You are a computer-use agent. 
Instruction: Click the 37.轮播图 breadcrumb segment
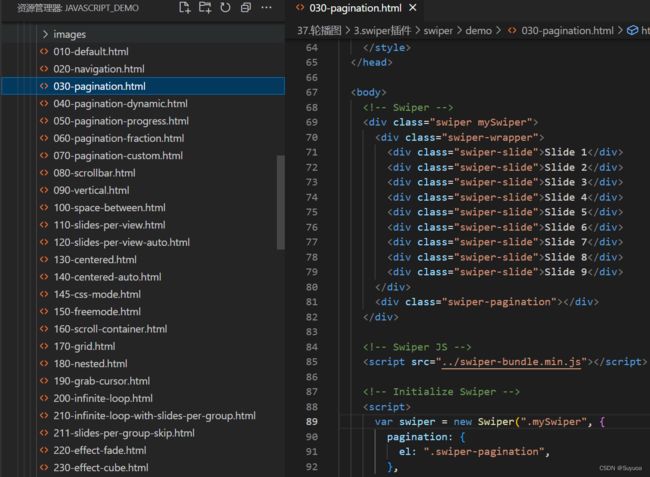coord(319,31)
